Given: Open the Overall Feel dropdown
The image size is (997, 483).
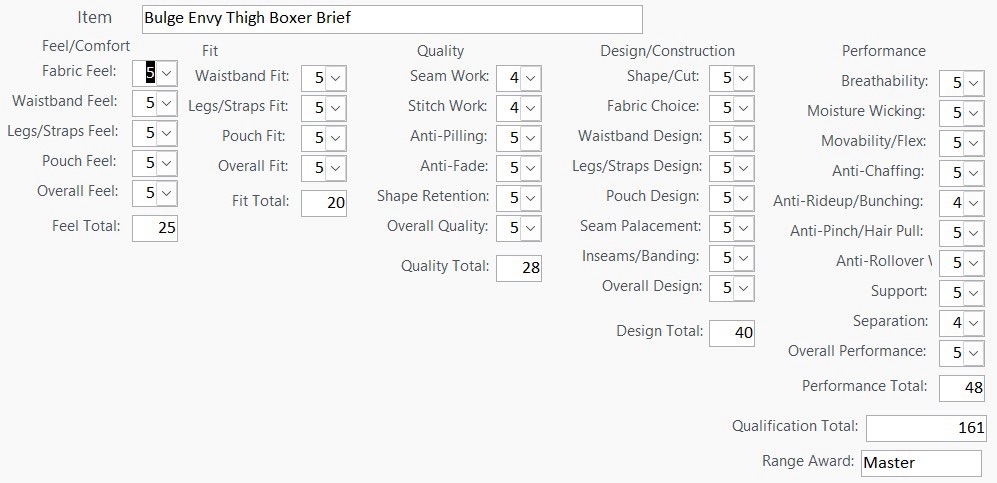Looking at the screenshot, I should coord(167,192).
